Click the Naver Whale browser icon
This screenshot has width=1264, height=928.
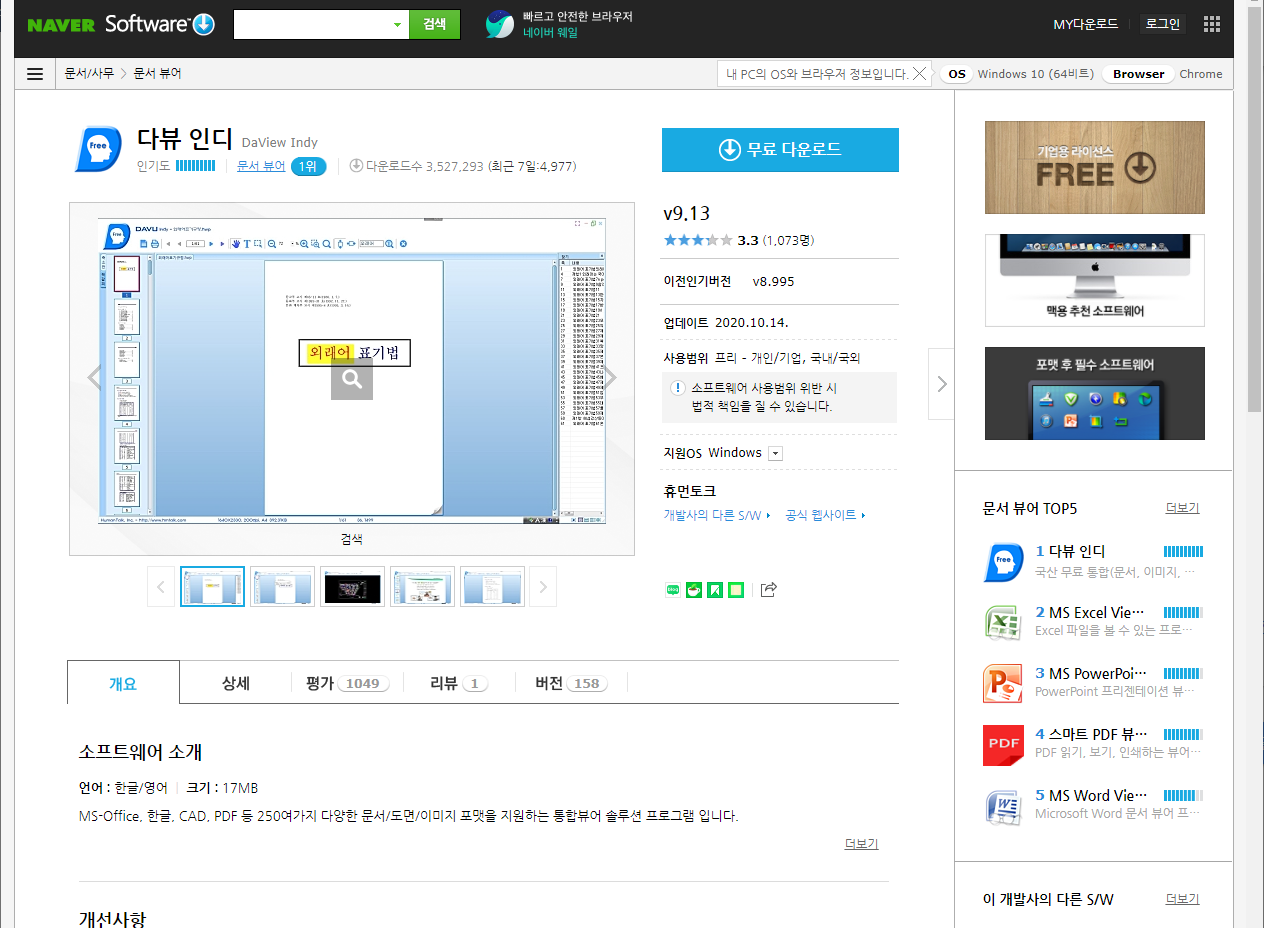(500, 24)
